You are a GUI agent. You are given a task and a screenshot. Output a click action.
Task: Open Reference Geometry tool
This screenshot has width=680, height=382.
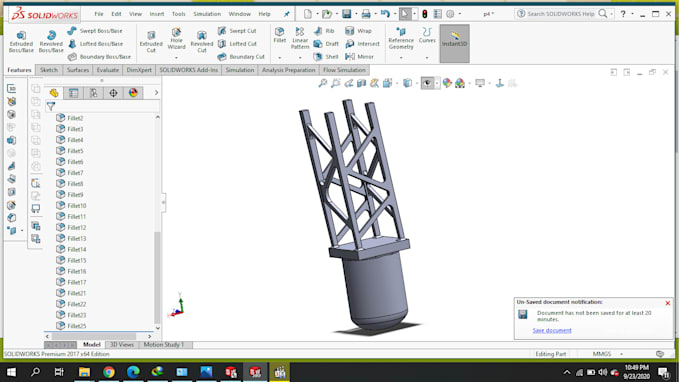coord(401,38)
